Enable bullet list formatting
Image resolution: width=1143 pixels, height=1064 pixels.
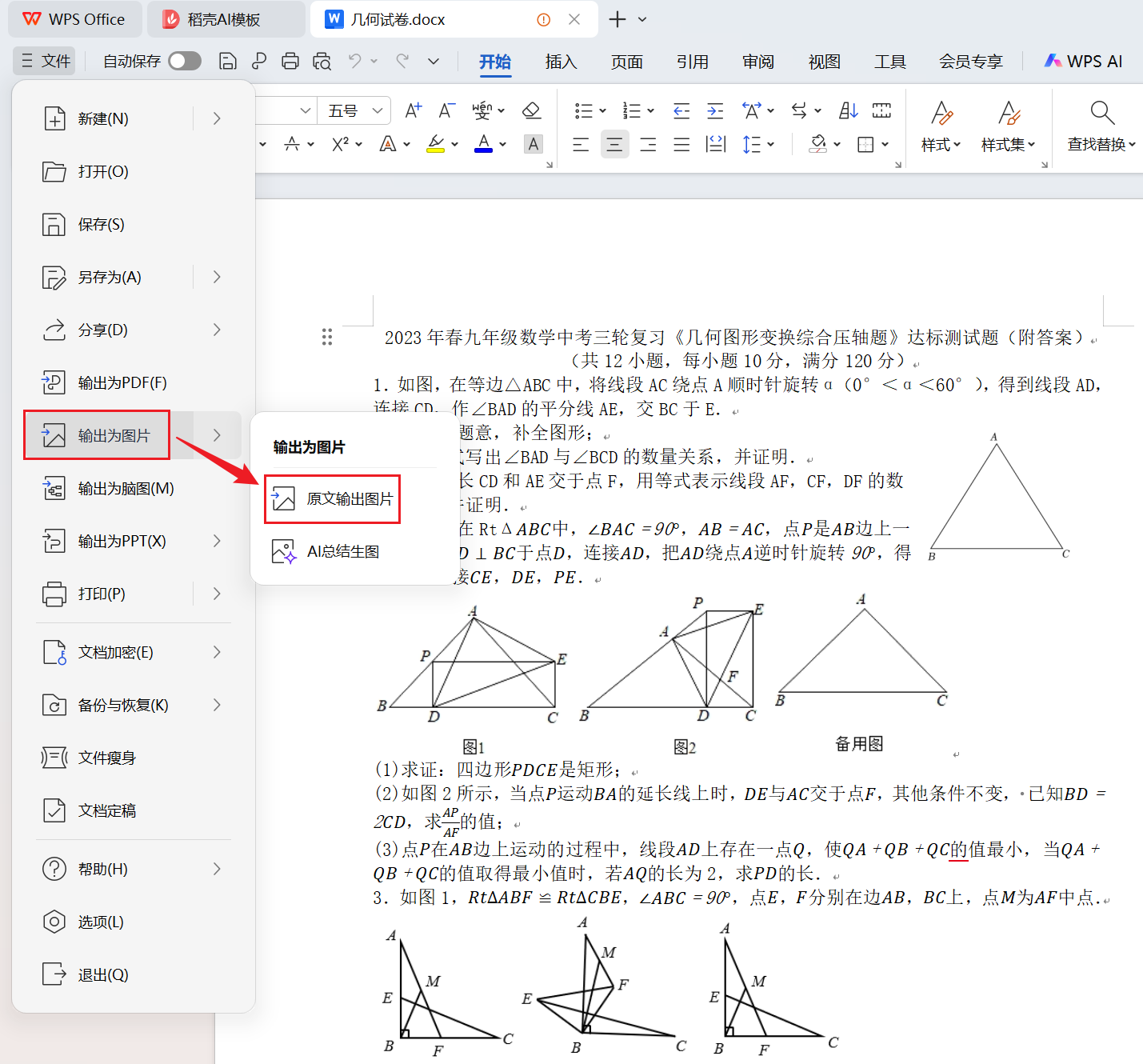pos(585,110)
